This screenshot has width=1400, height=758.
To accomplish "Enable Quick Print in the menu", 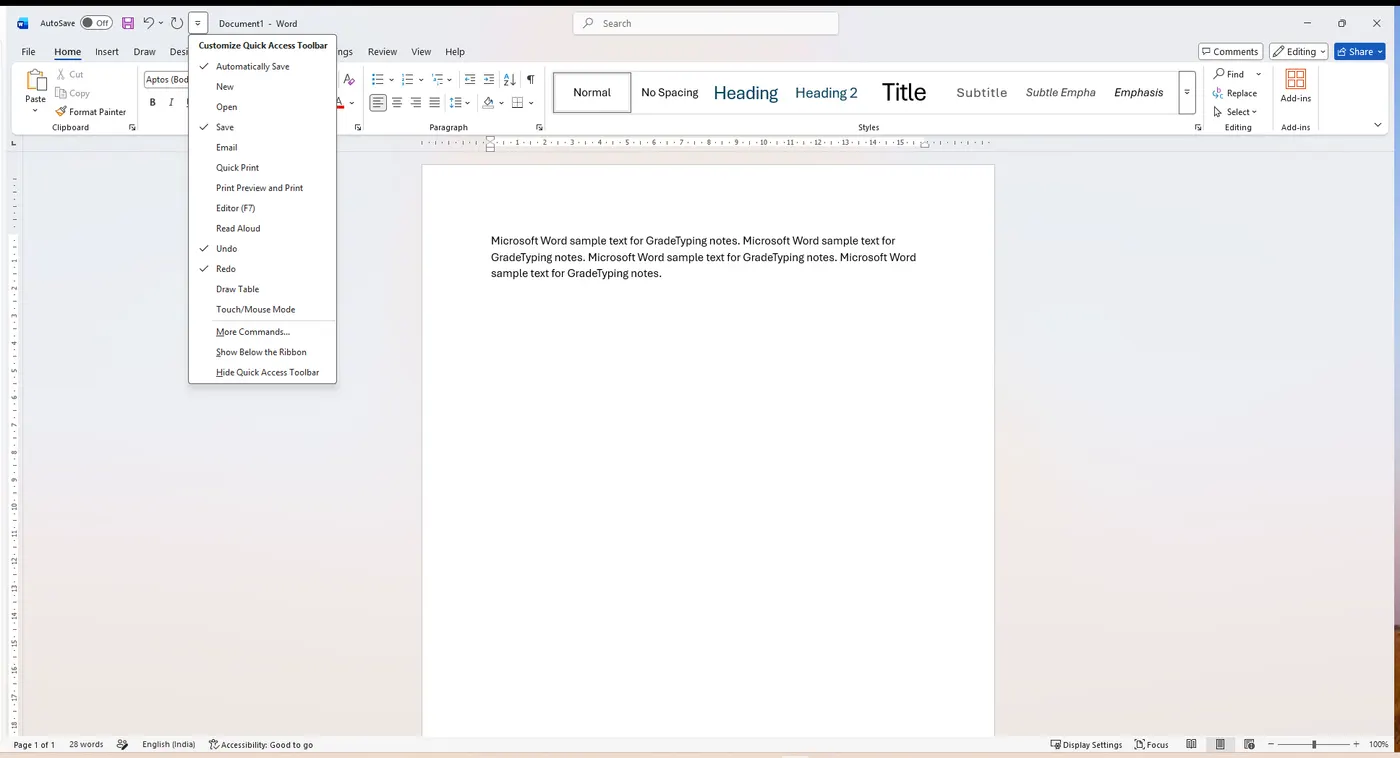I will [x=262, y=167].
